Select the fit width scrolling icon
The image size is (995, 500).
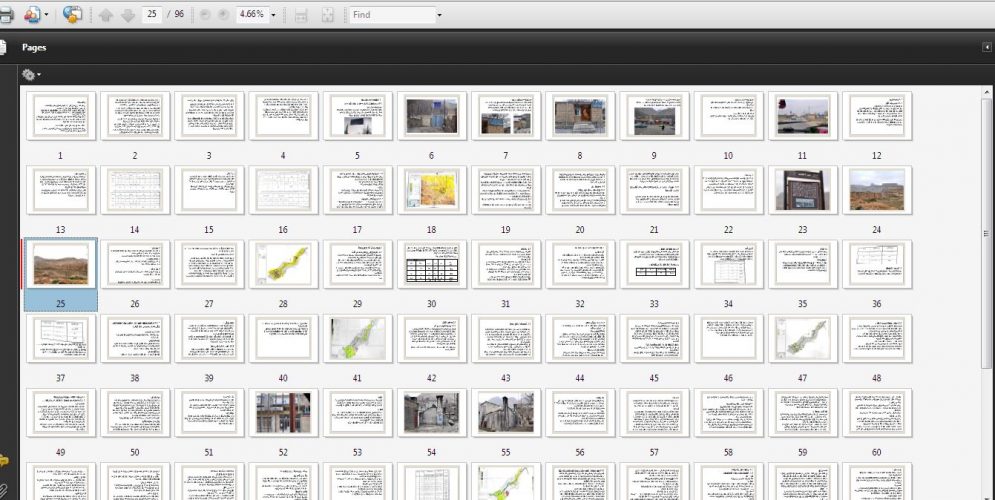[301, 15]
